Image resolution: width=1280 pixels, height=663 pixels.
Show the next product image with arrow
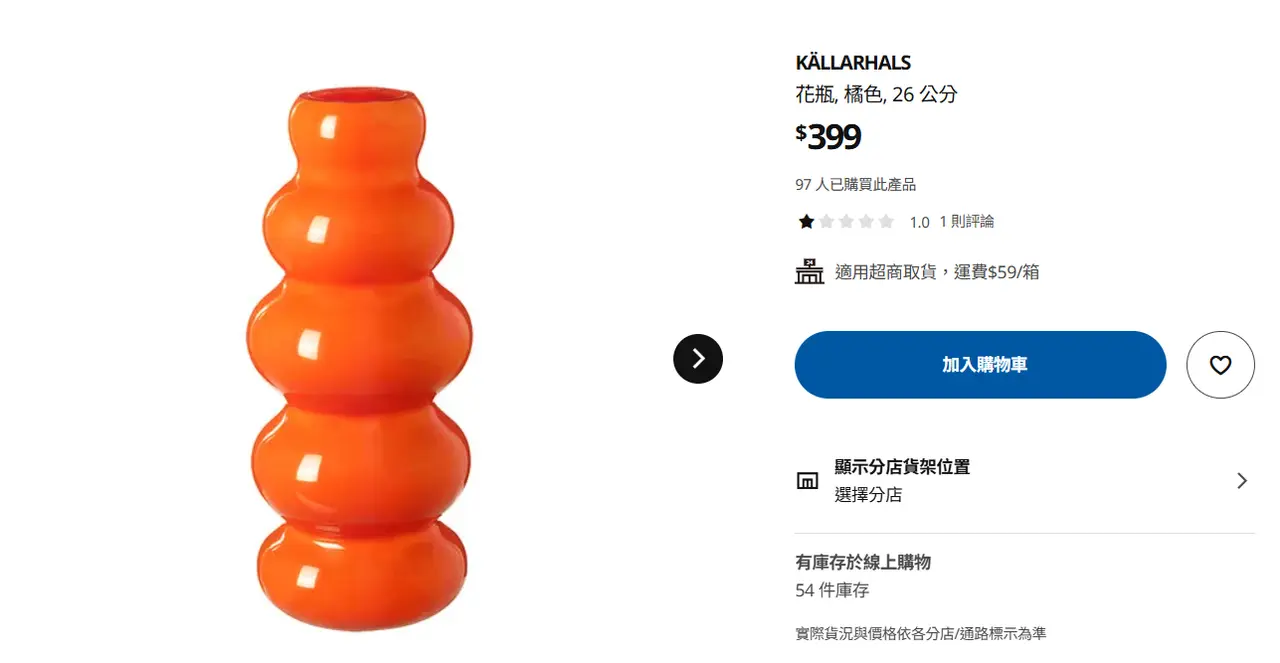tap(698, 358)
